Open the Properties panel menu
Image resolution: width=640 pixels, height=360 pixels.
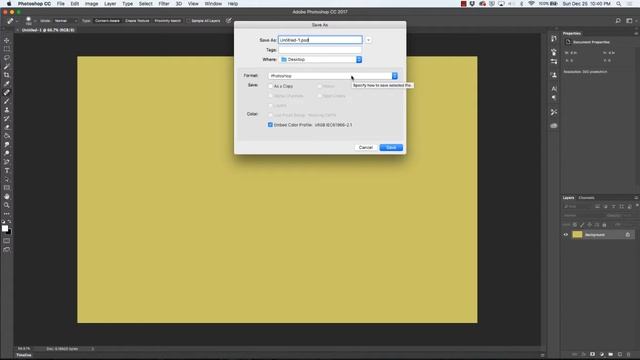636,33
